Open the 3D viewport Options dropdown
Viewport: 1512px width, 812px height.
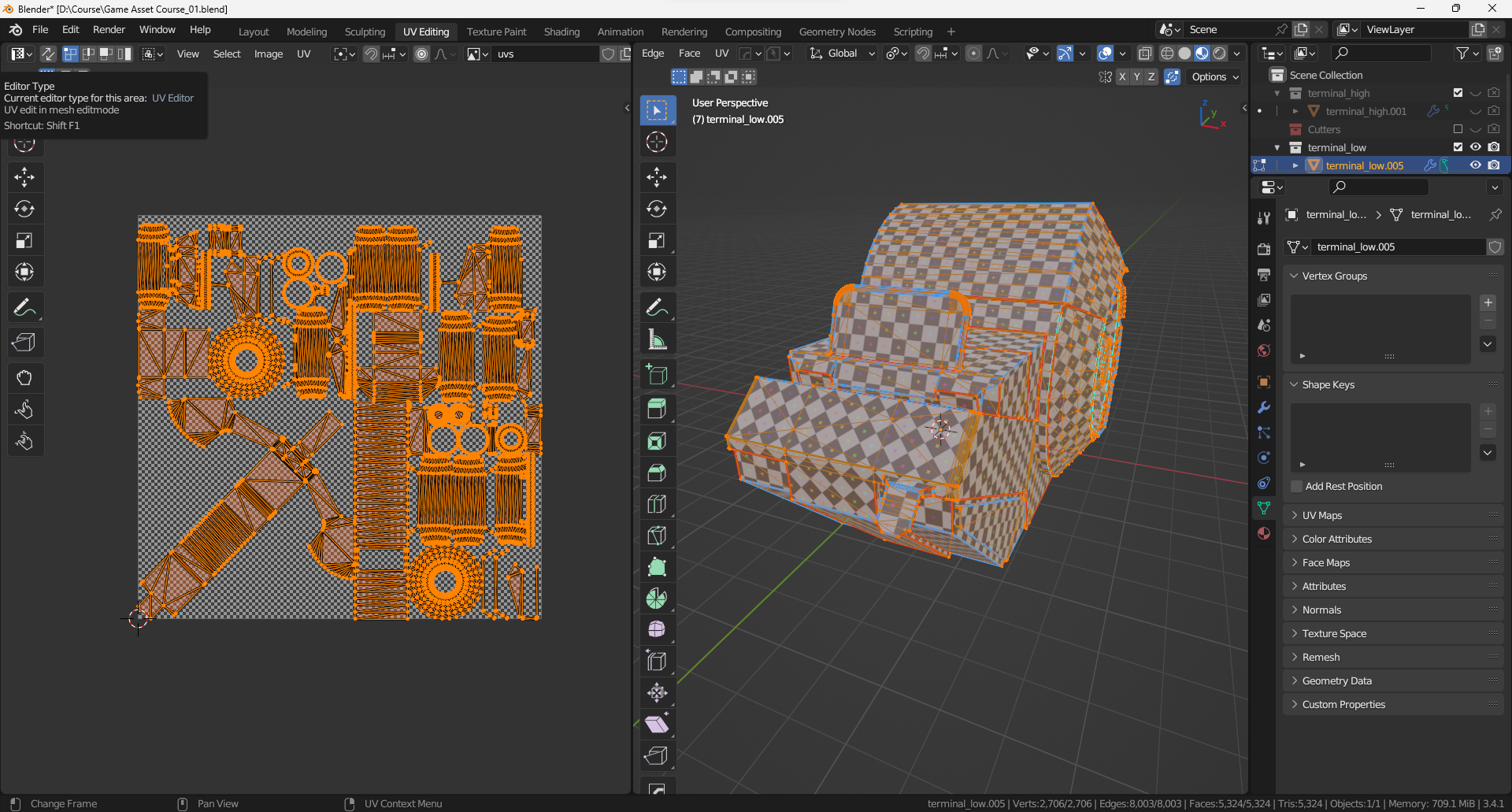(x=1215, y=76)
